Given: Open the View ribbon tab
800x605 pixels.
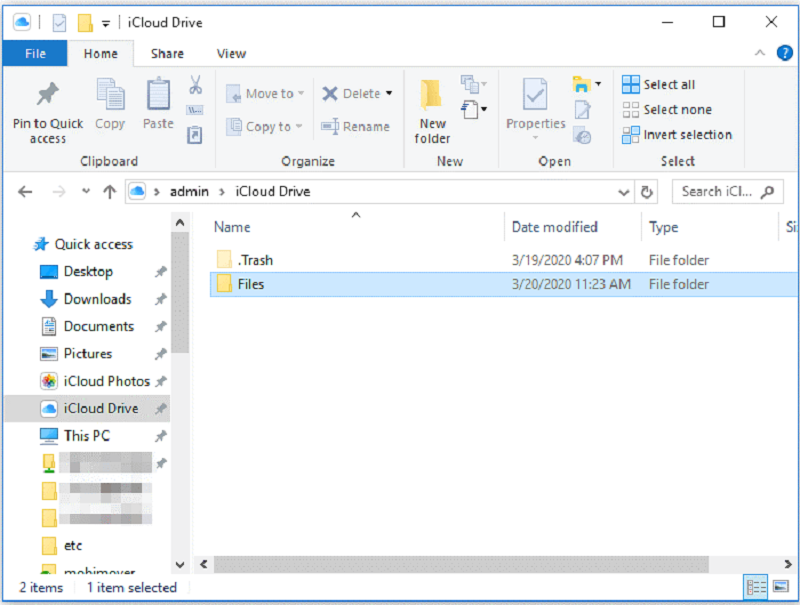Looking at the screenshot, I should pyautogui.click(x=231, y=54).
